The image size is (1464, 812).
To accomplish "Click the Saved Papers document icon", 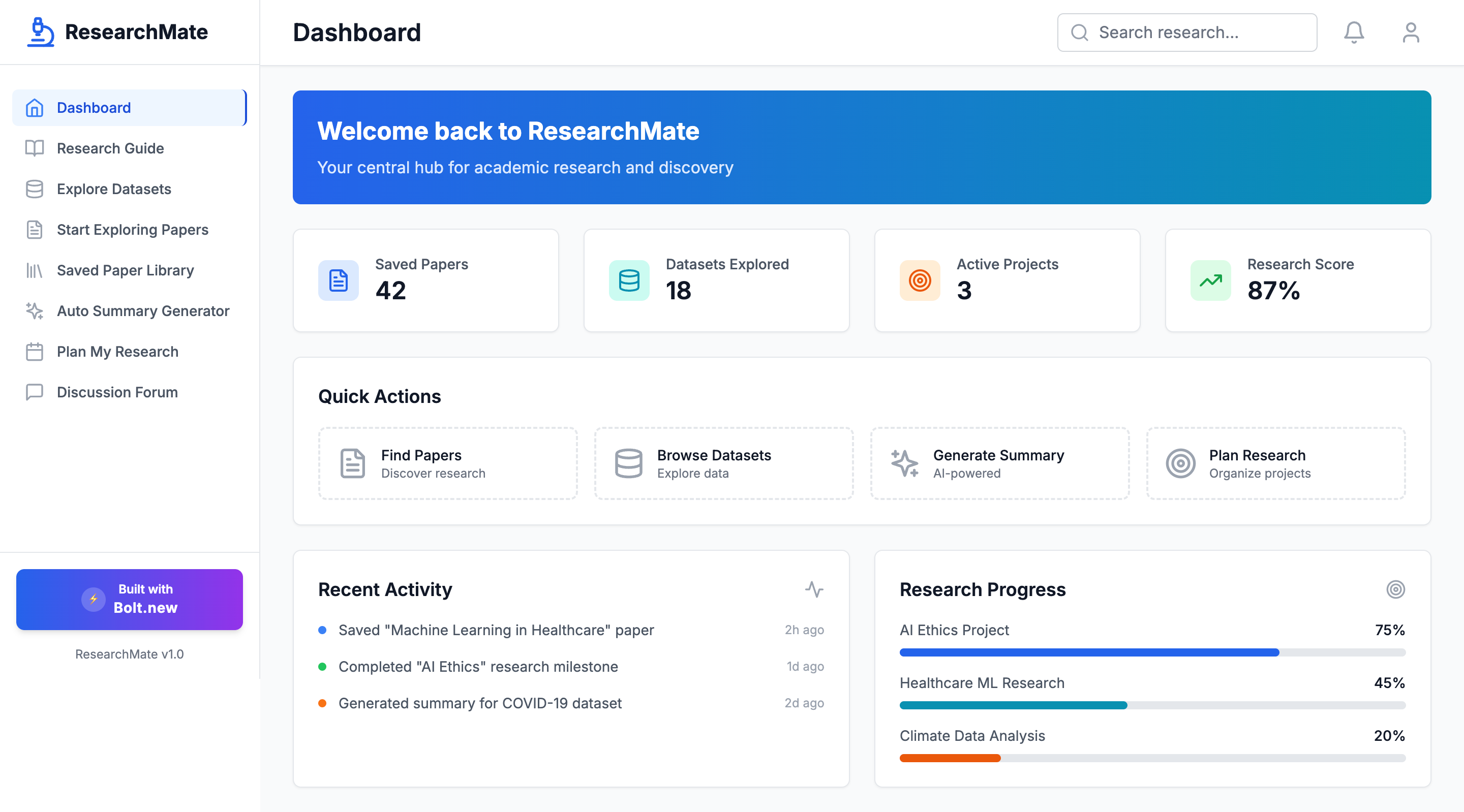I will pyautogui.click(x=338, y=280).
